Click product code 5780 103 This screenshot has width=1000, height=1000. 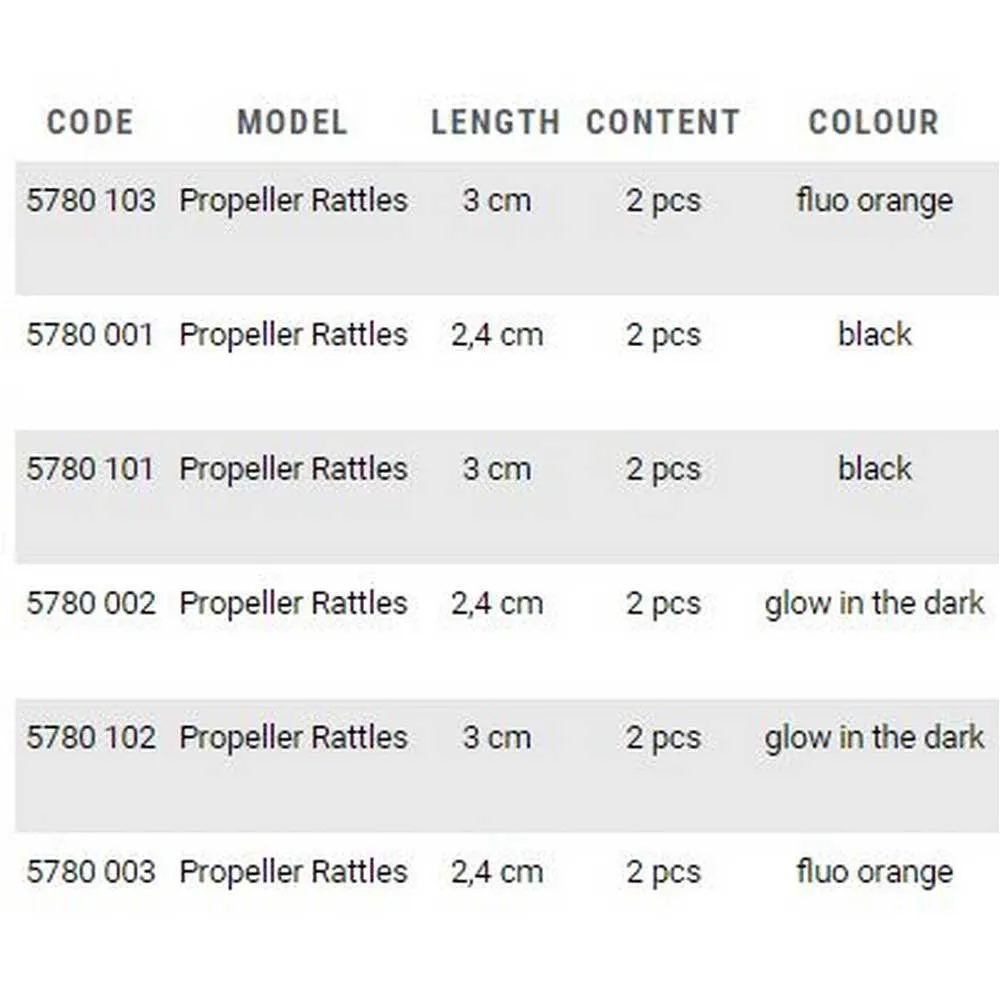(91, 200)
